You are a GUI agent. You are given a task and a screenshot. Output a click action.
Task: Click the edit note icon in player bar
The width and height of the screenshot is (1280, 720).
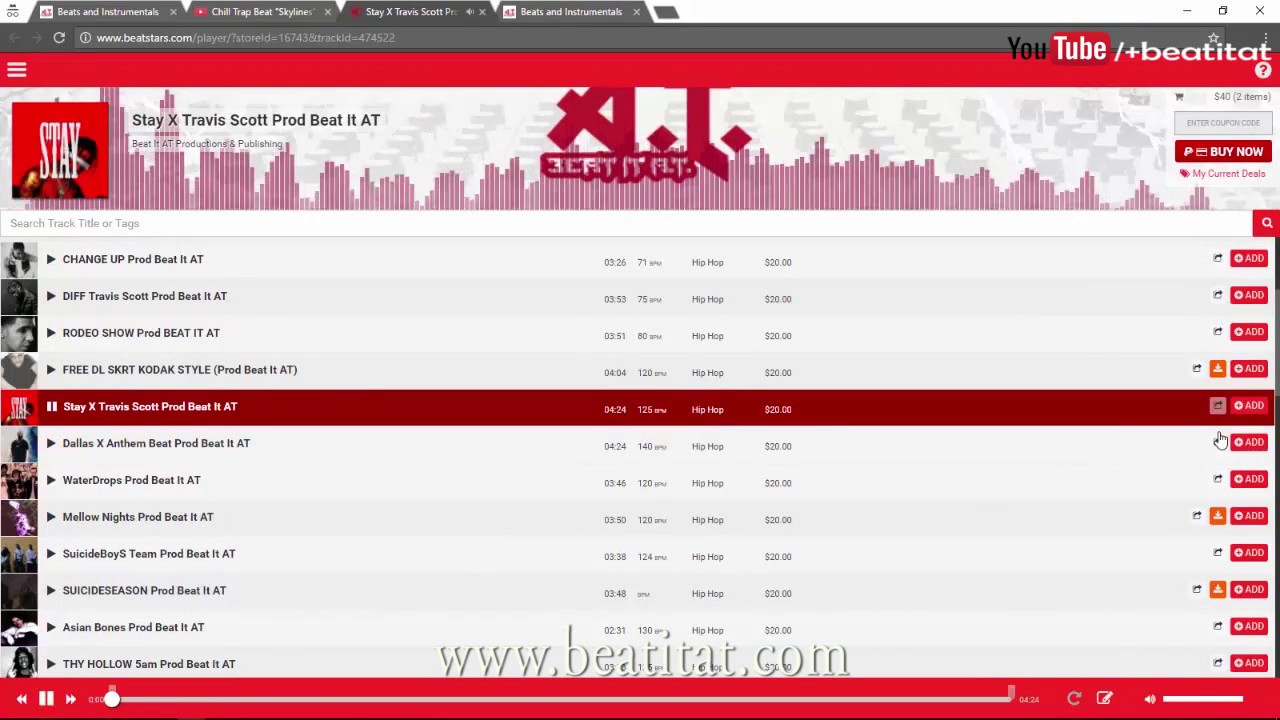[x=1104, y=699]
